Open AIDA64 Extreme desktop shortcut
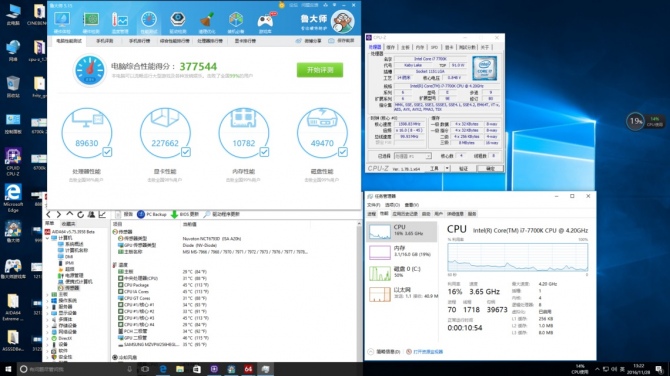This screenshot has width=670, height=376. (12, 307)
